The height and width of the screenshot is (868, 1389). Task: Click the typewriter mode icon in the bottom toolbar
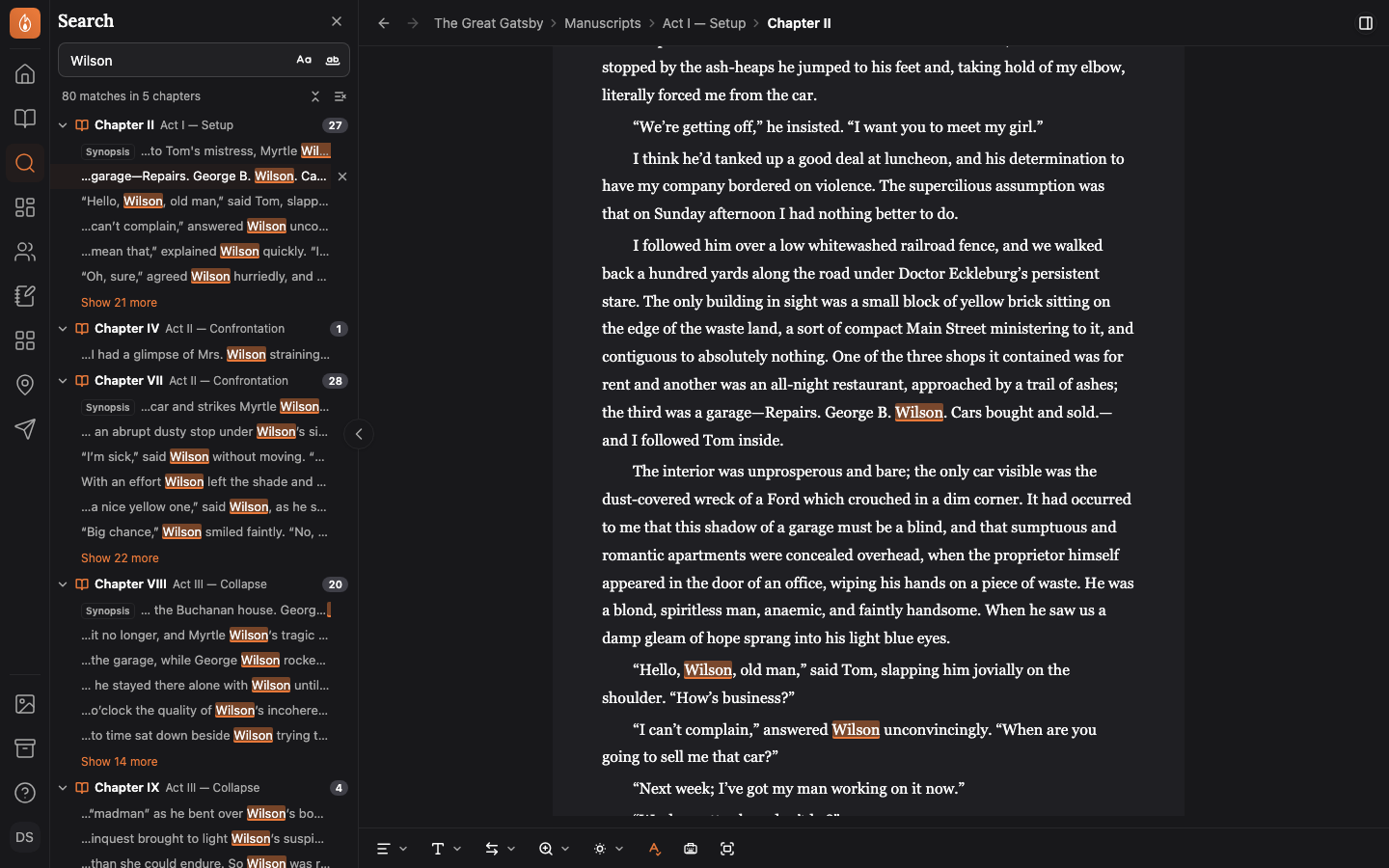(x=691, y=849)
